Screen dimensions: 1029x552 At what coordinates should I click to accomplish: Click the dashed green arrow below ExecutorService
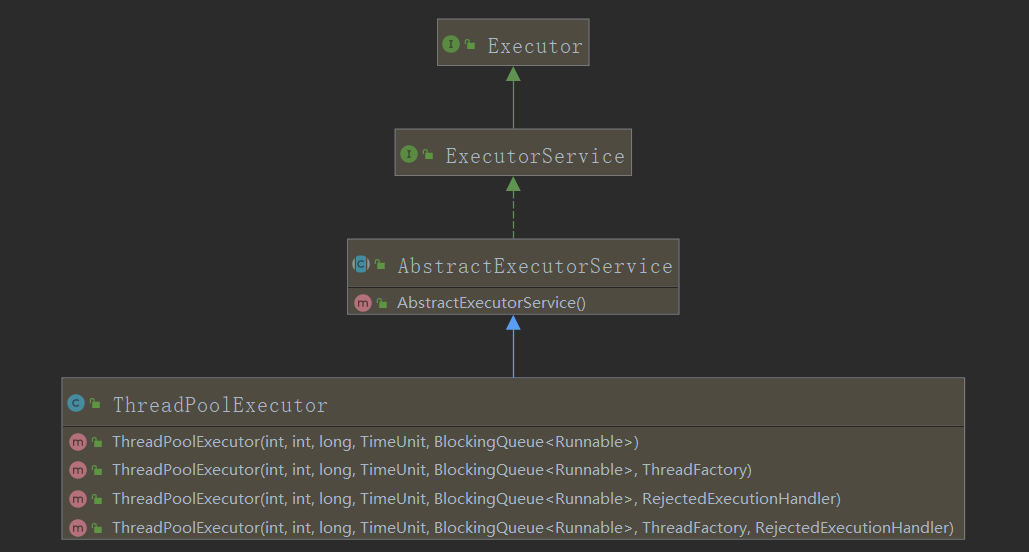click(513, 207)
